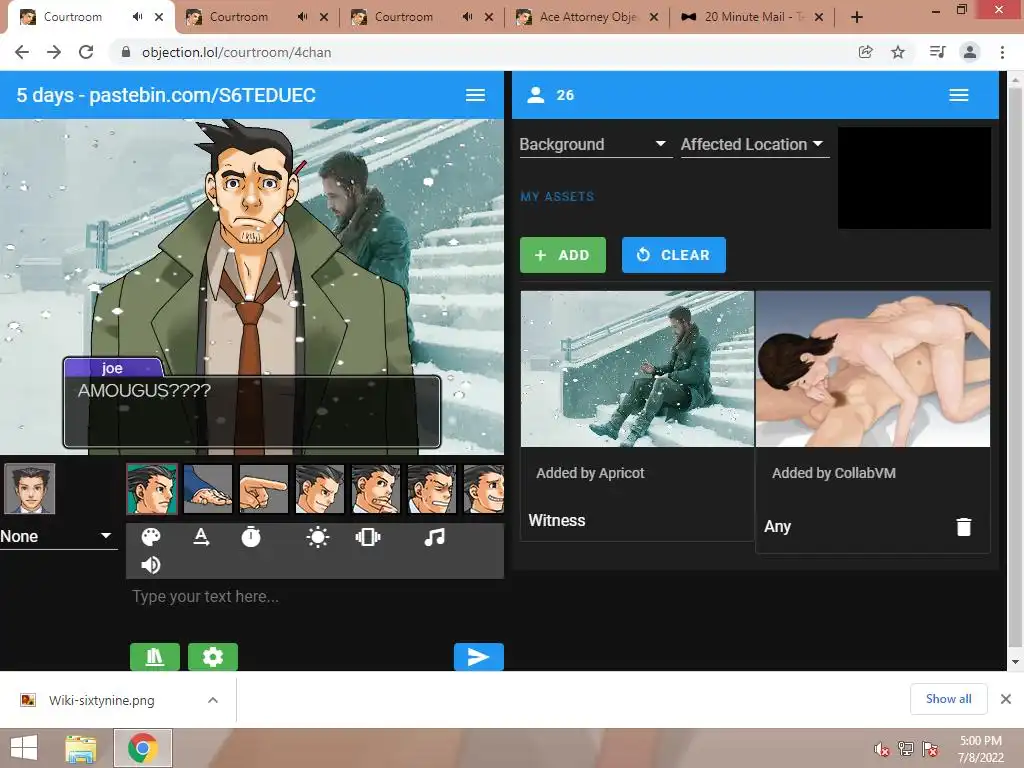Viewport: 1024px width, 768px height.
Task: Open the sound effects speaker icon
Action: (151, 565)
